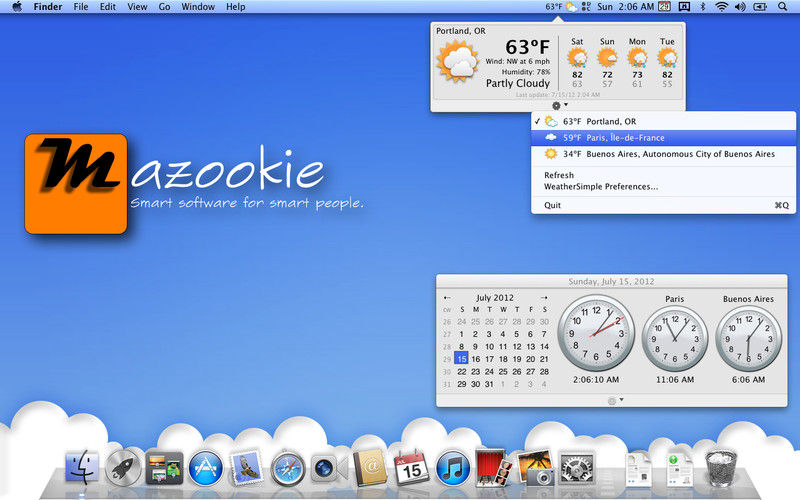
Task: Open the Finder icon in the Dock
Action: tap(82, 467)
